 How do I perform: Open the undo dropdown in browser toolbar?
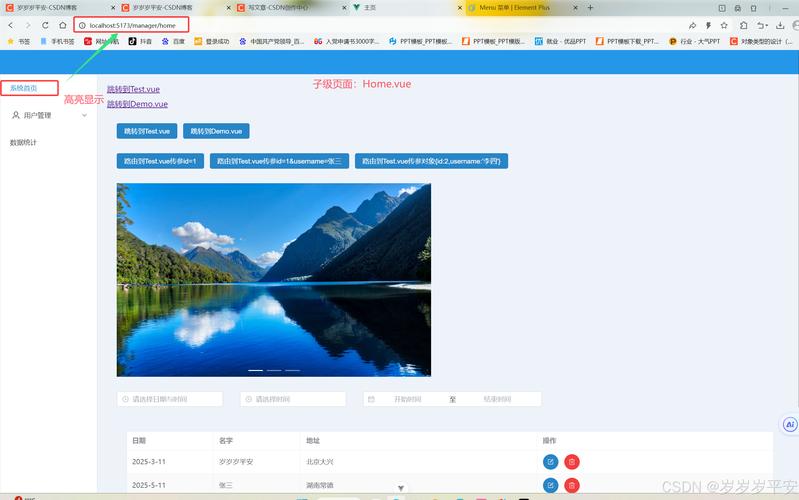[x=762, y=25]
